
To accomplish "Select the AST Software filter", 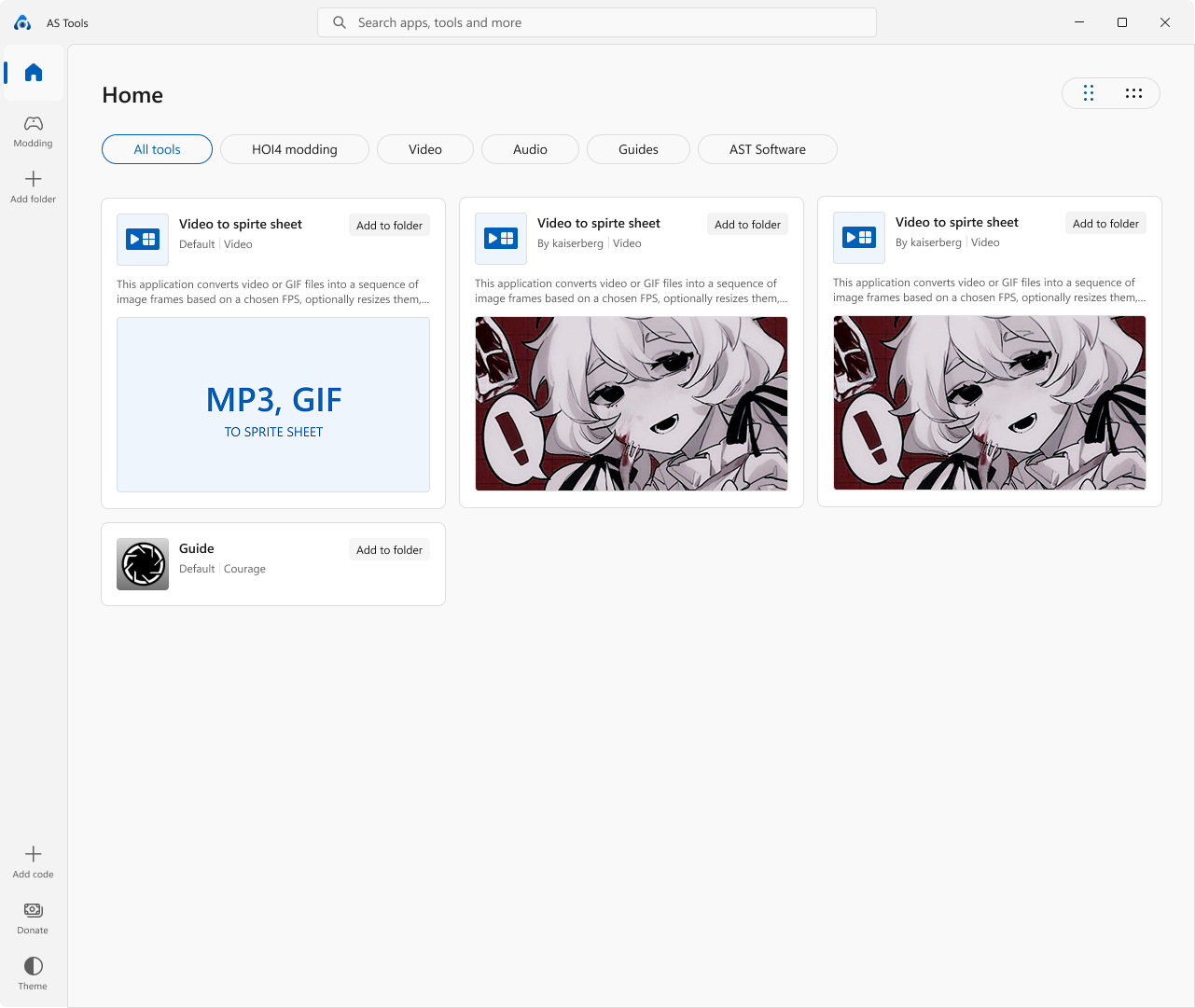I will (x=767, y=149).
